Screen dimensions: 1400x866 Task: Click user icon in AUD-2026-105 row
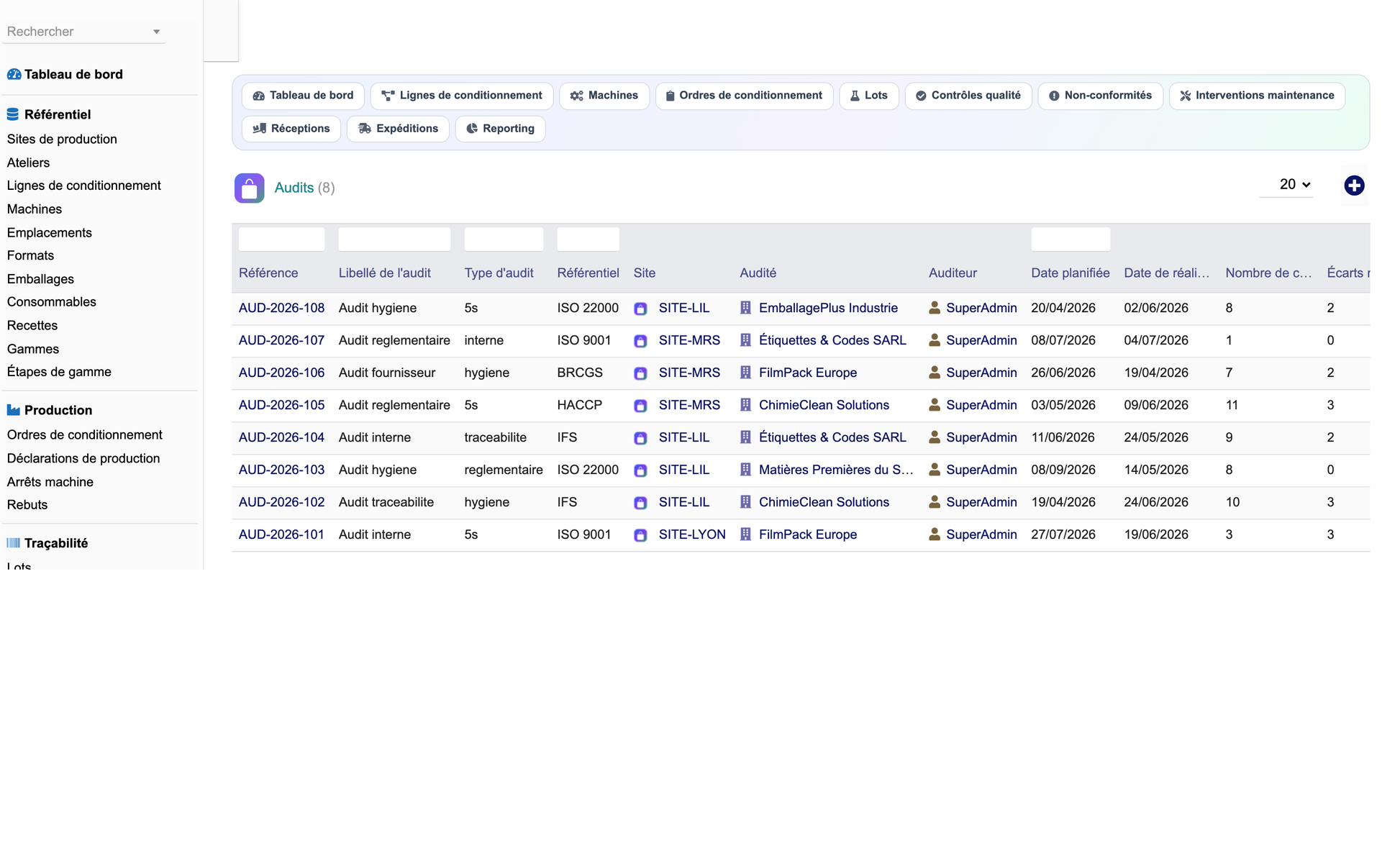pos(935,405)
